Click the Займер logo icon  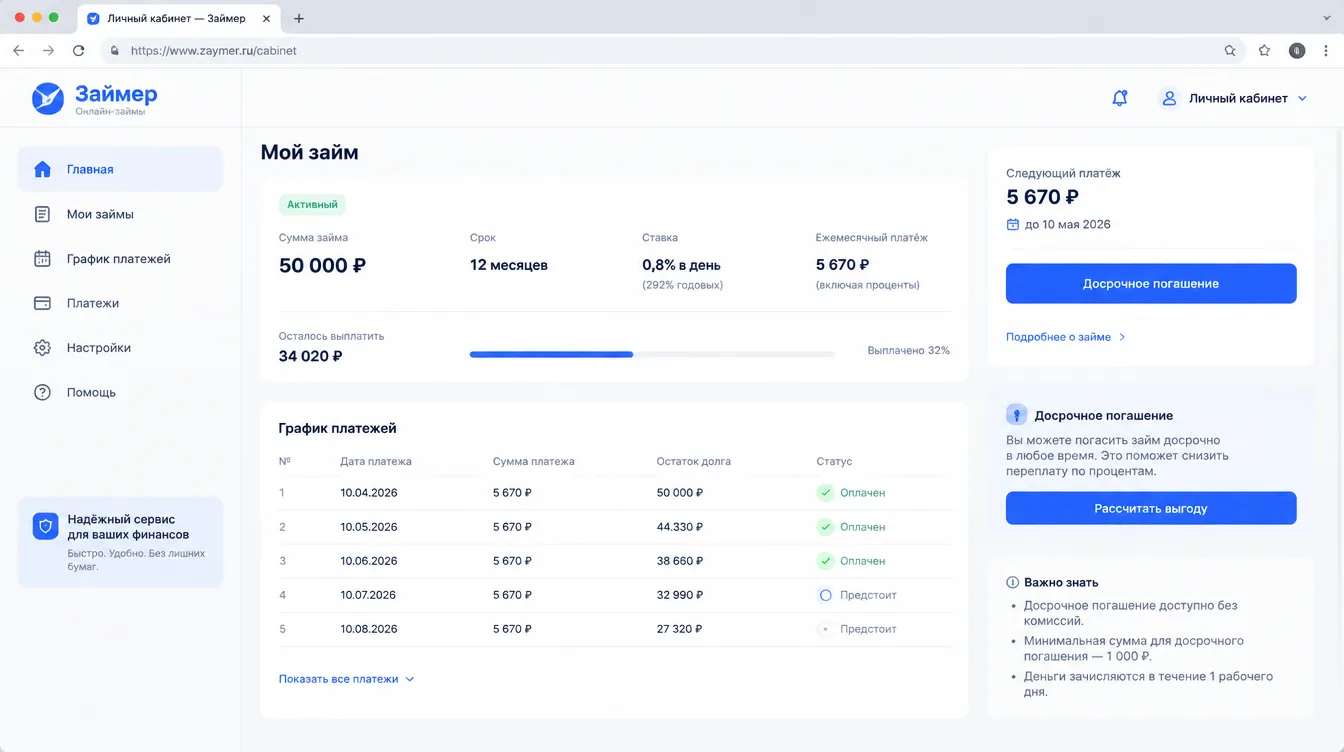(48, 98)
